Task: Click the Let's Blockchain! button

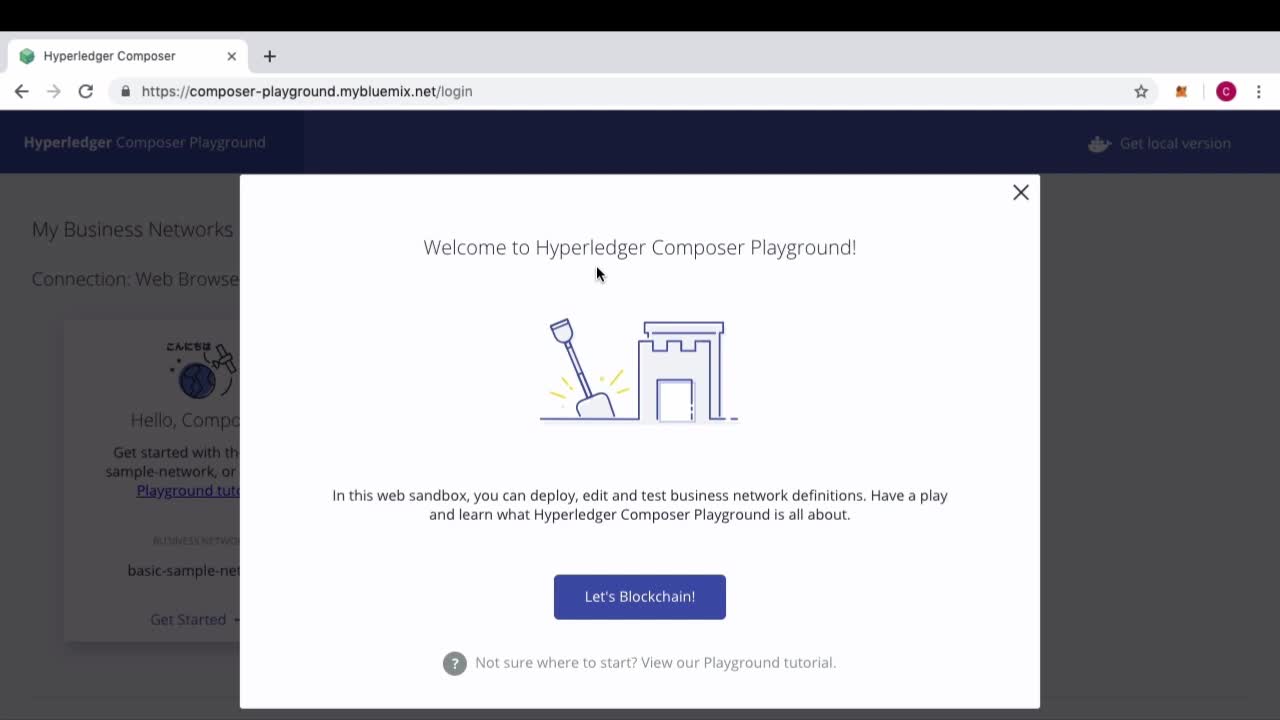Action: point(640,597)
